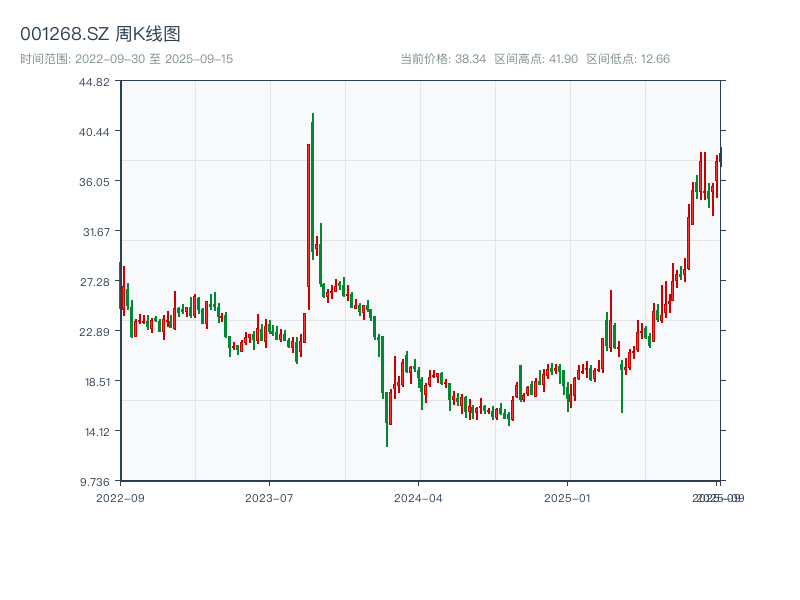Click the chart title 001268.SZ 周K线图

[x=100, y=34]
